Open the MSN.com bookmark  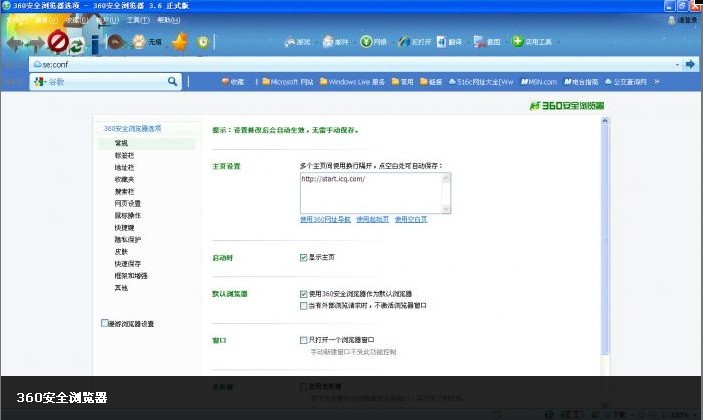pos(538,82)
